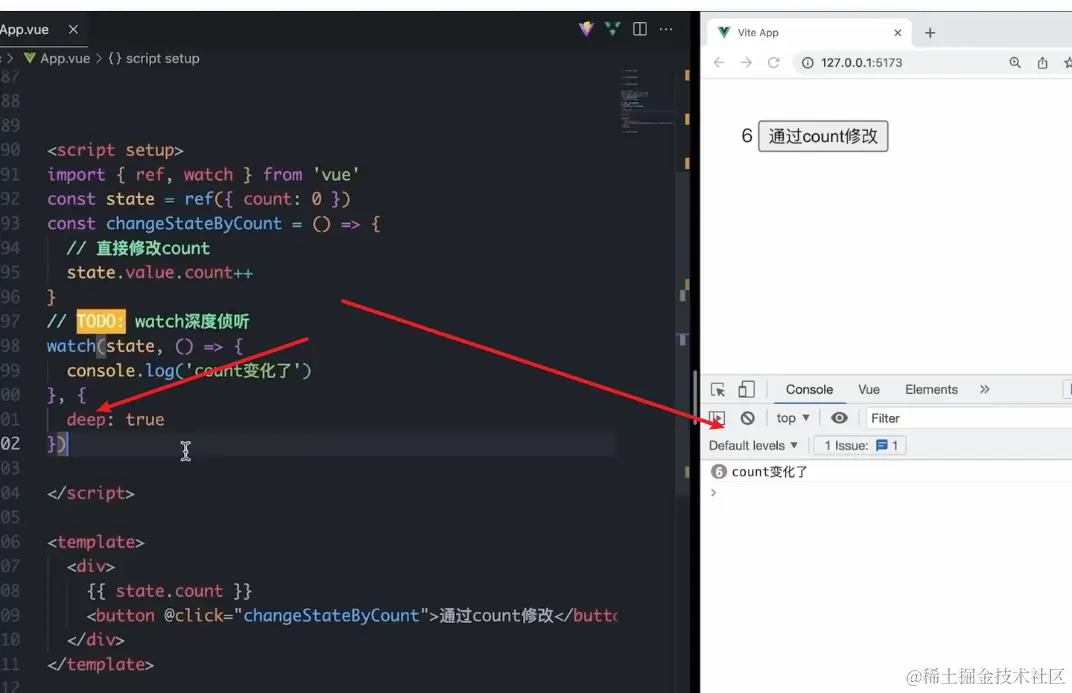
Task: Select the Vite App browser tab
Action: click(810, 32)
